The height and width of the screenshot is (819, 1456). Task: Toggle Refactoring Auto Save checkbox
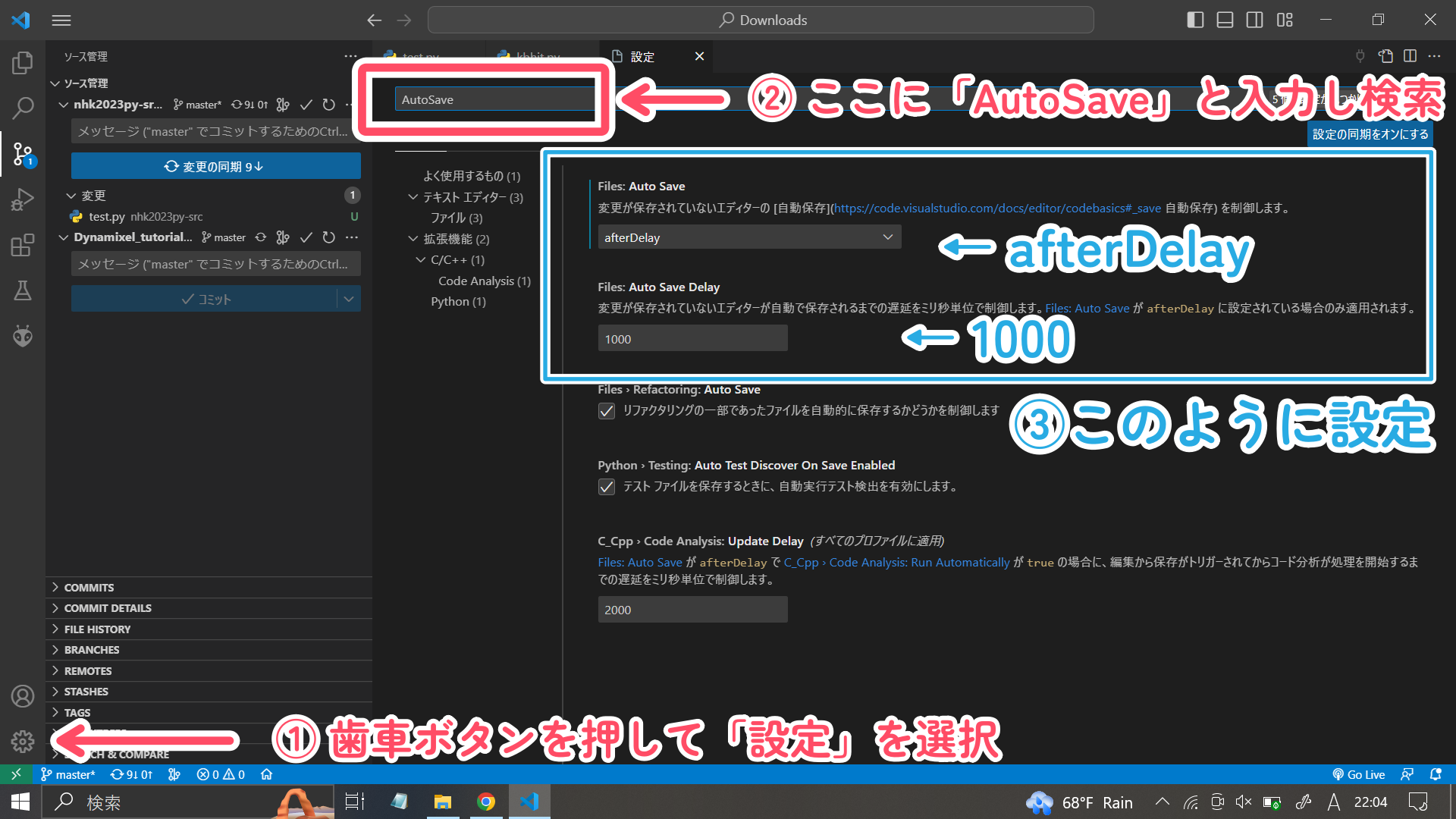607,411
